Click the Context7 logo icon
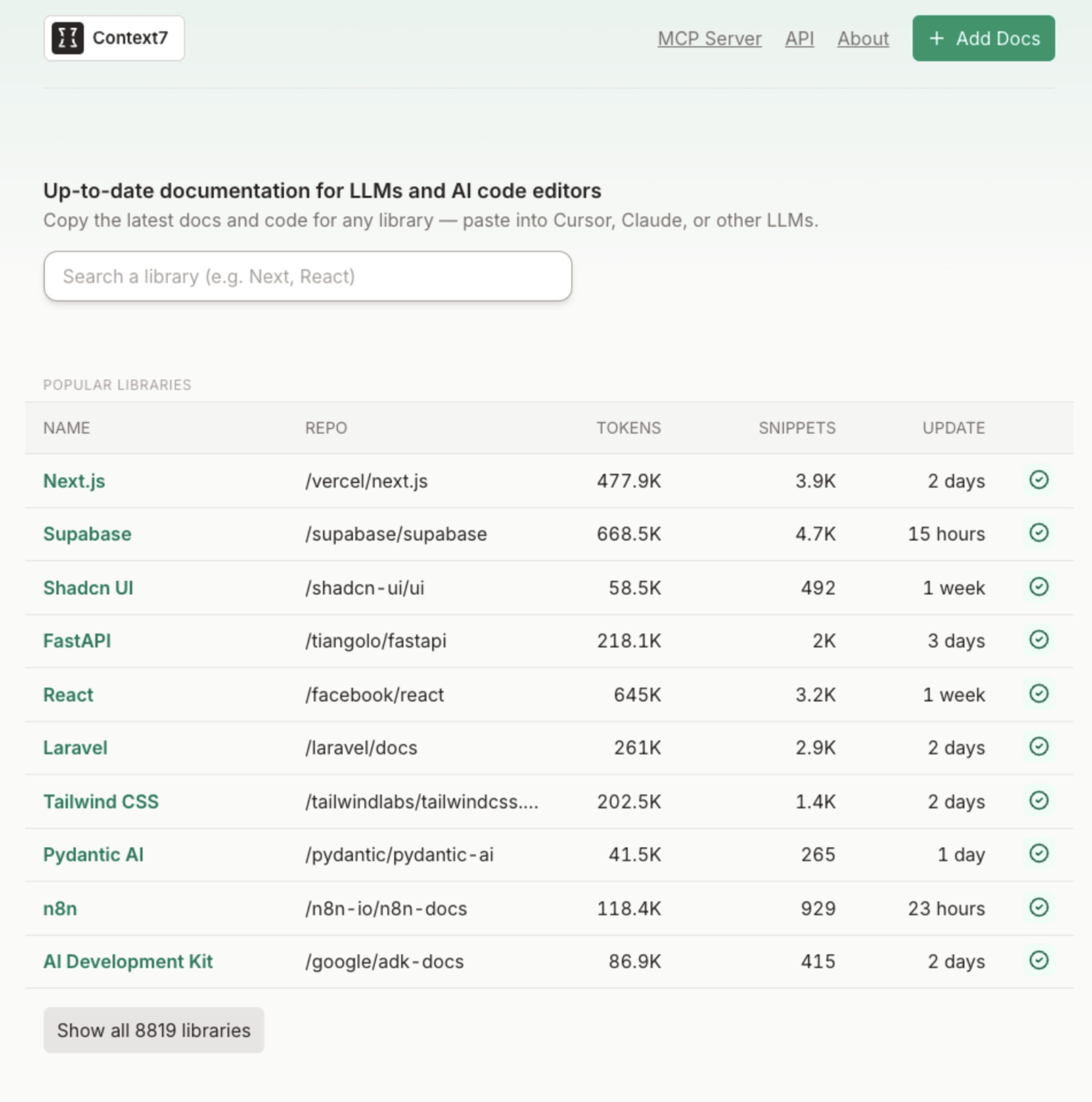The width and height of the screenshot is (1092, 1102). point(67,38)
